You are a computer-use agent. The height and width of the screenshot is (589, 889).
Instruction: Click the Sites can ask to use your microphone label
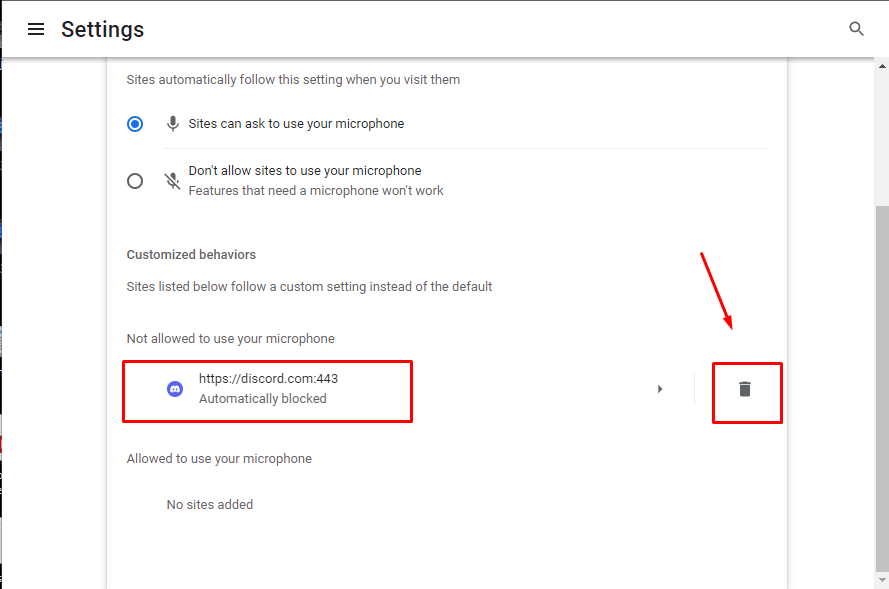click(297, 124)
